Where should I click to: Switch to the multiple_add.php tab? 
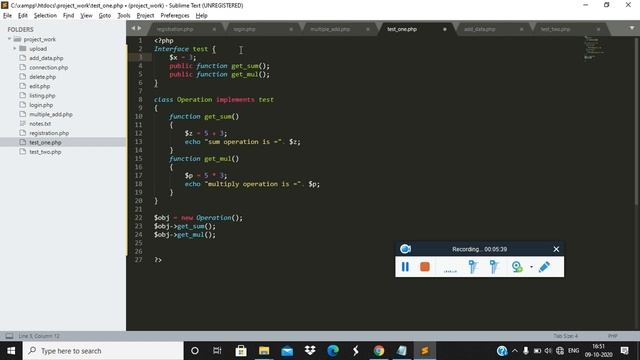click(x=330, y=29)
